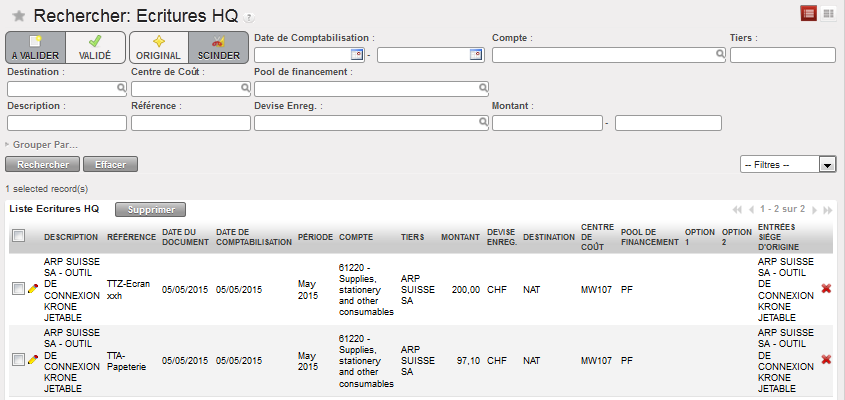Click the Description input field
The image size is (845, 400).
click(x=67, y=123)
